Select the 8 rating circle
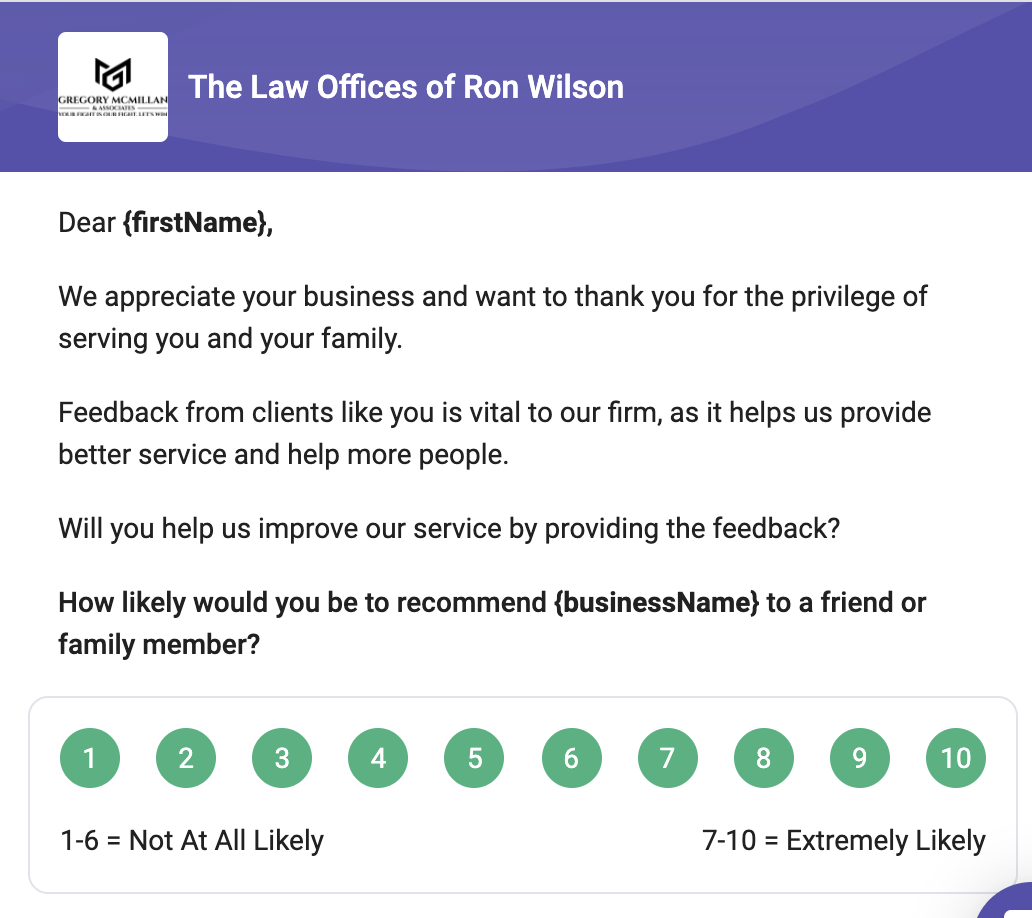 tap(763, 758)
